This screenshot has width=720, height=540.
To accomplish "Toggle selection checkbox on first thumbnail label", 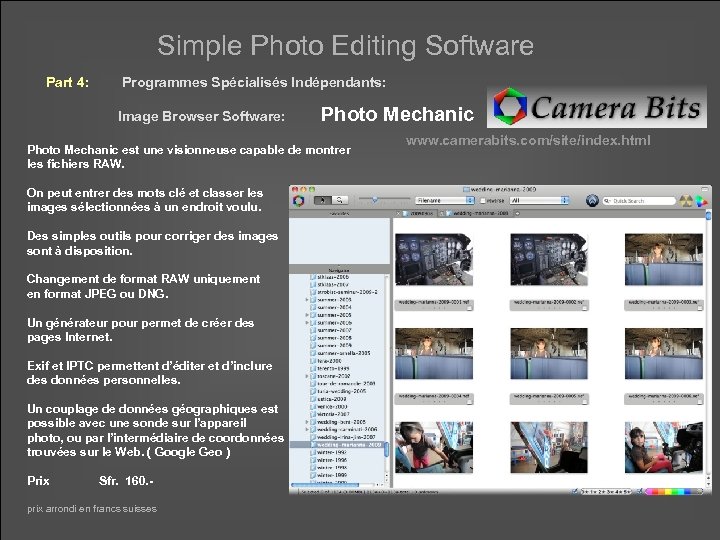I will coord(469,308).
